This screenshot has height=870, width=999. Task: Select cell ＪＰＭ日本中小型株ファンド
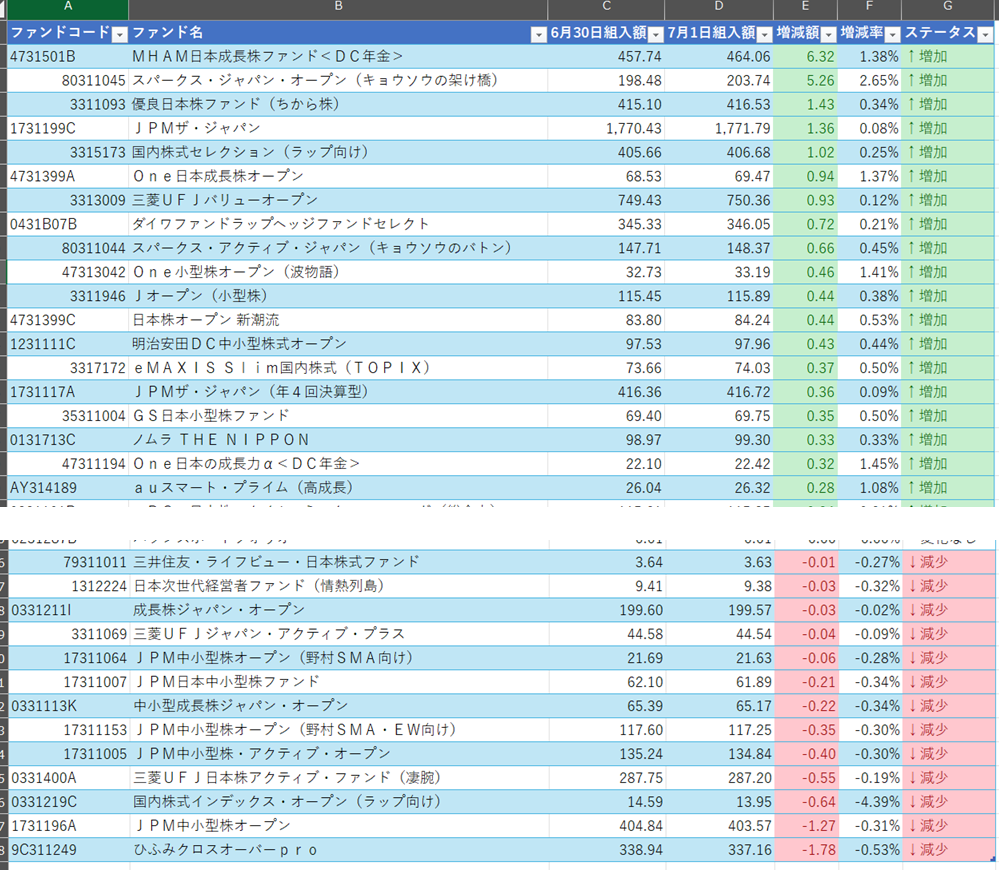point(340,682)
